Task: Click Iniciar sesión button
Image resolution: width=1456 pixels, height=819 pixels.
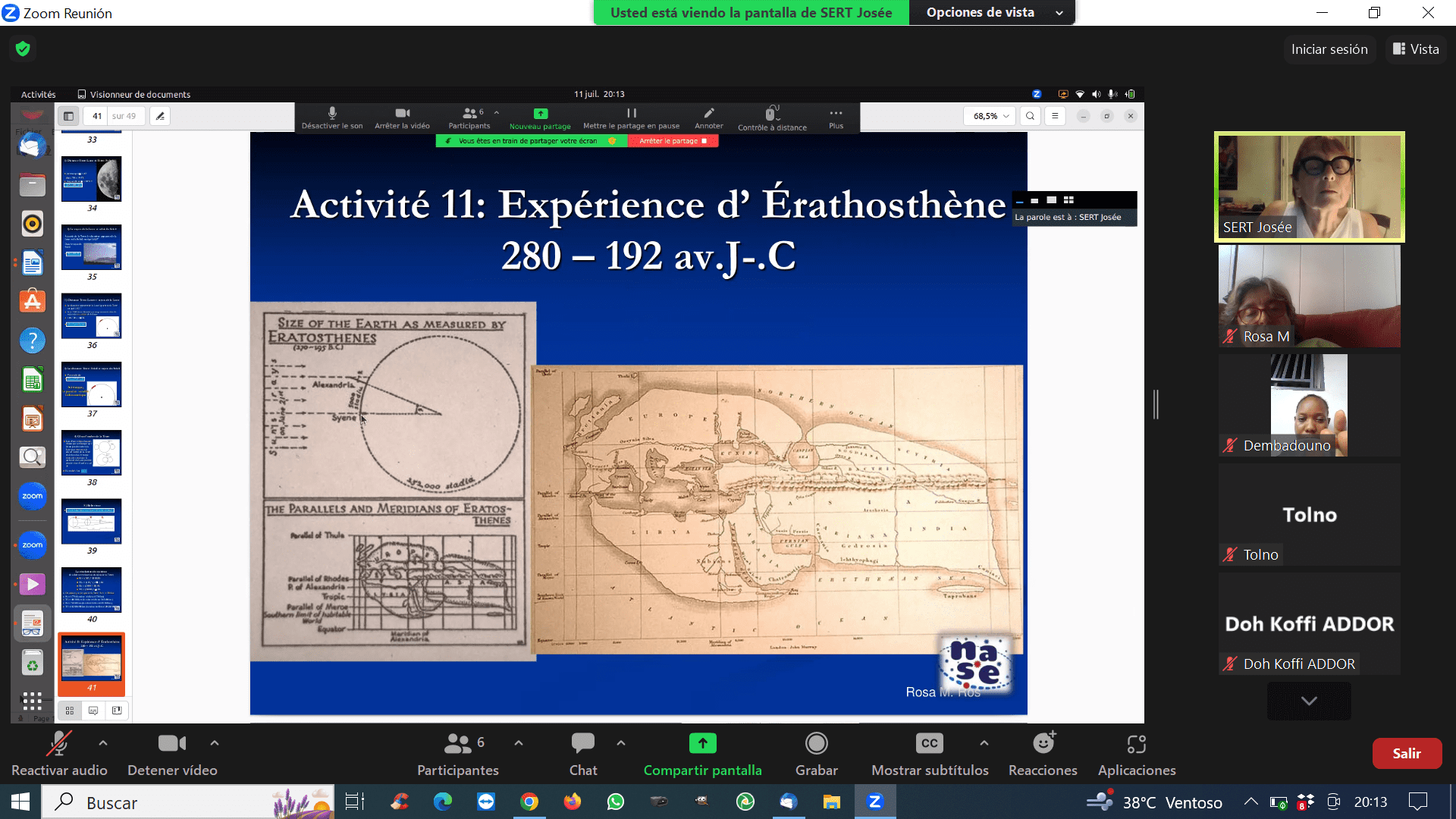Action: coord(1329,49)
